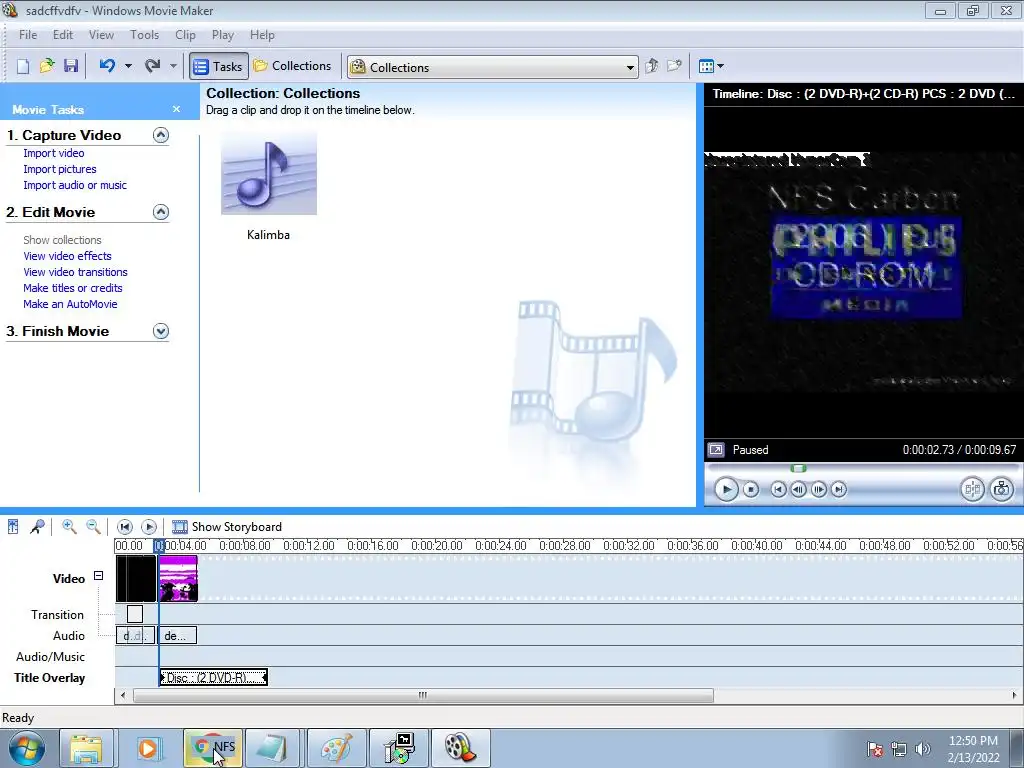Open the Collections location combo box
This screenshot has height=768, width=1024.
[x=492, y=67]
